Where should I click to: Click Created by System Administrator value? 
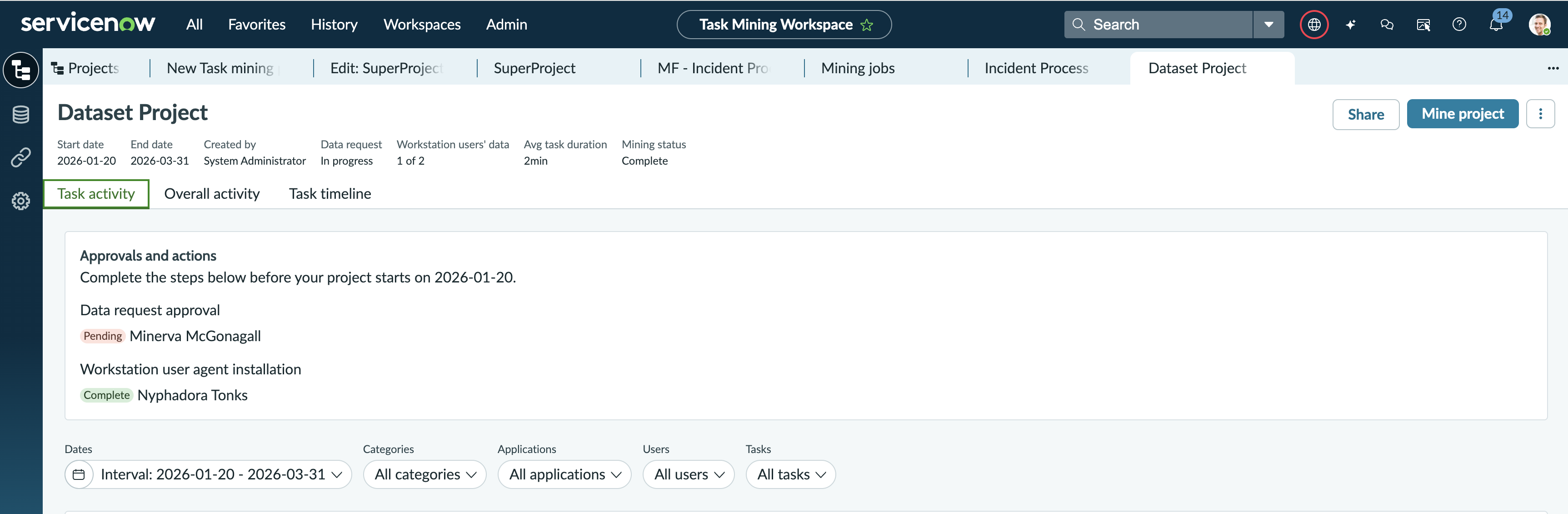point(255,161)
